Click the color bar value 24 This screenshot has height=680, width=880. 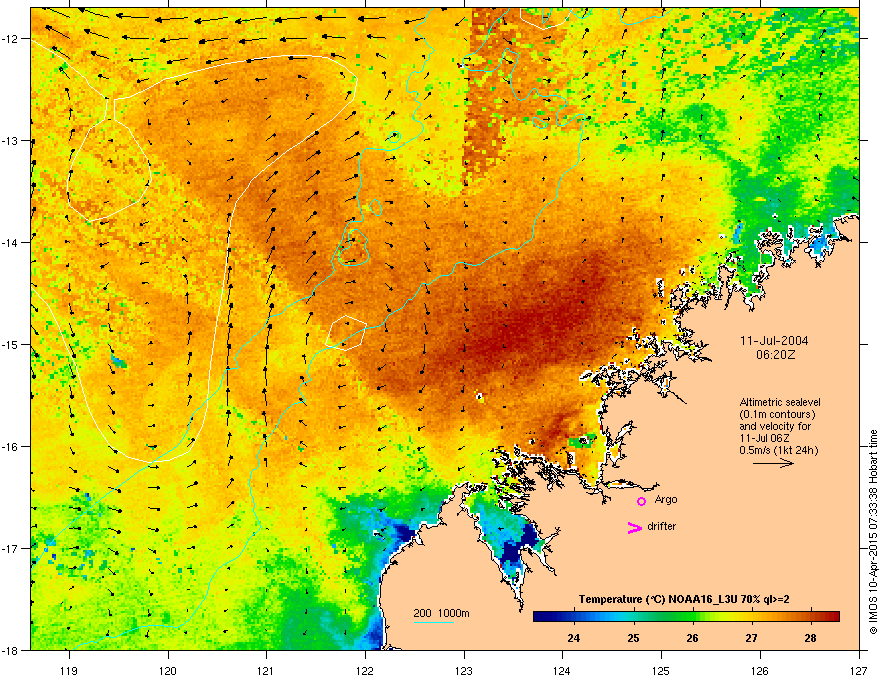[x=573, y=638]
